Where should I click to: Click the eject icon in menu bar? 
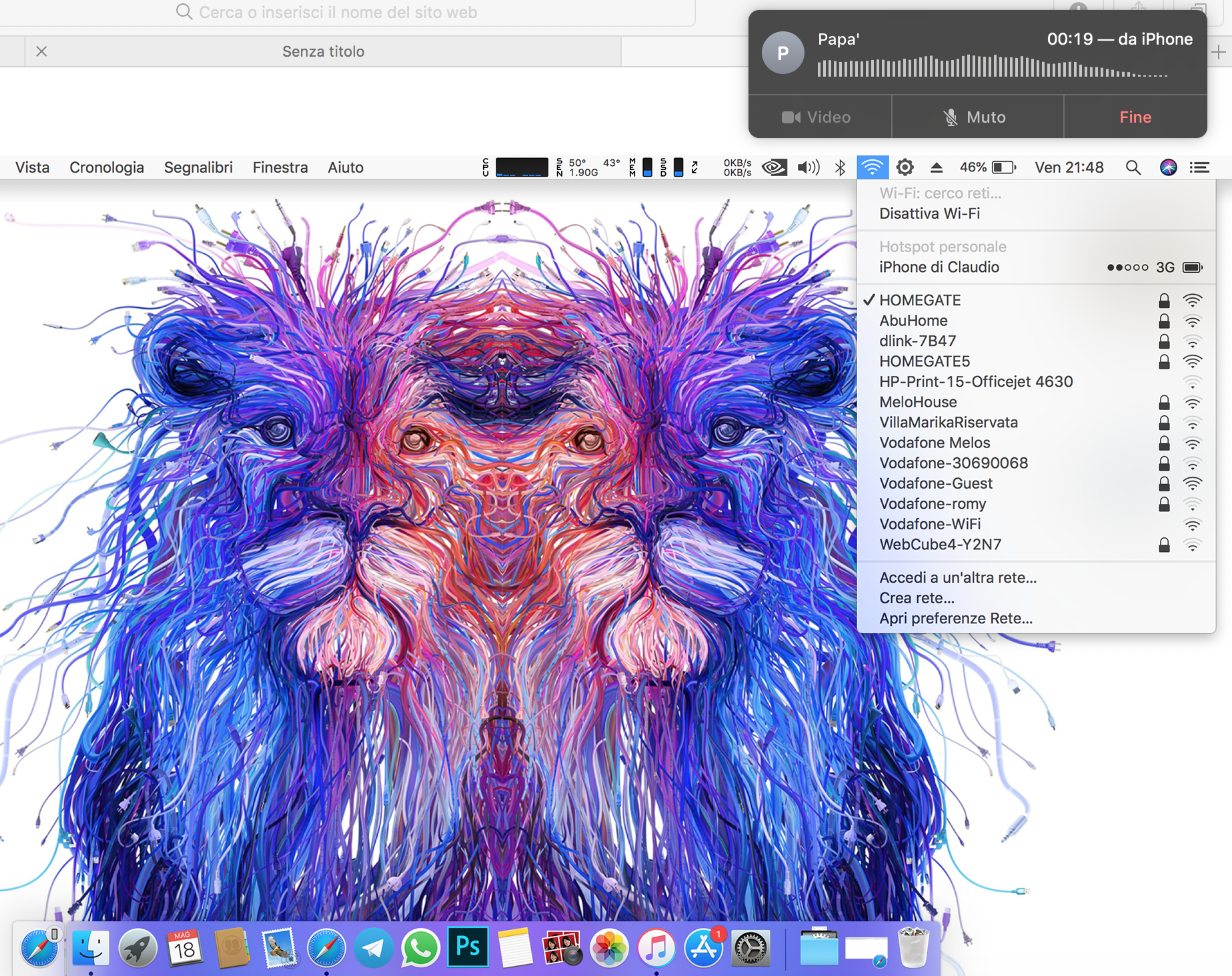pyautogui.click(x=937, y=167)
